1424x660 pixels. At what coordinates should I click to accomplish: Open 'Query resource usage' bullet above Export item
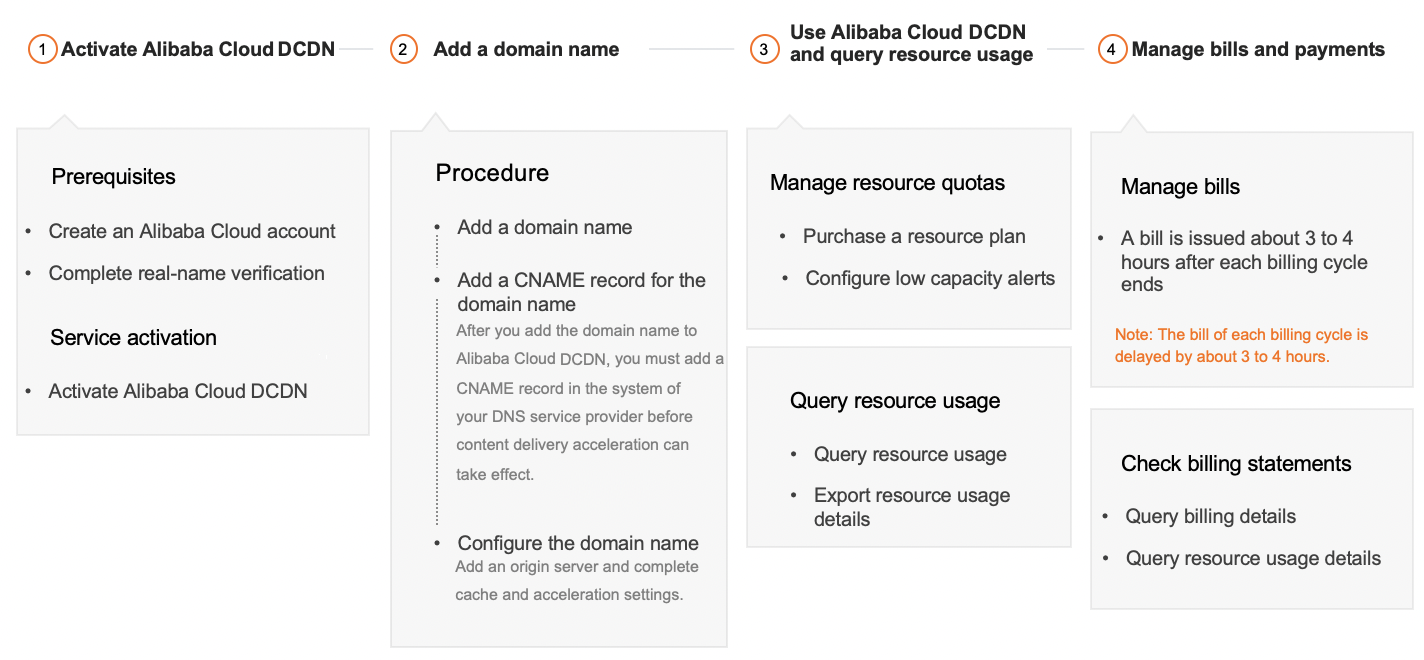click(x=910, y=455)
